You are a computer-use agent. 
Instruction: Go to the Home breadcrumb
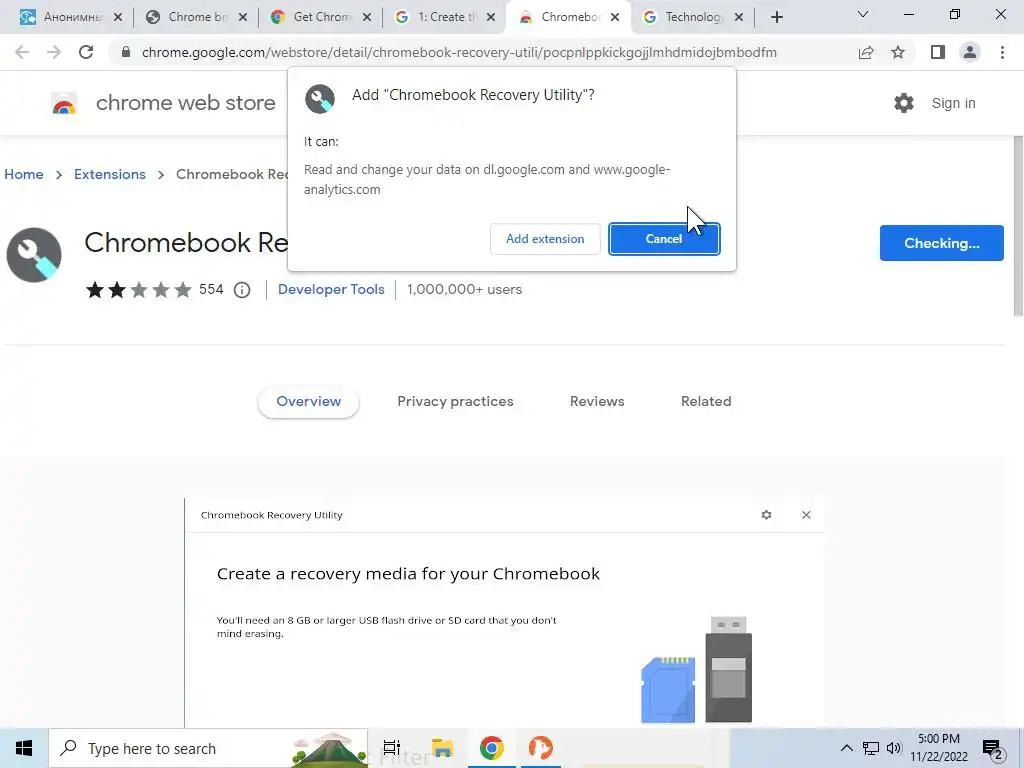tap(24, 174)
